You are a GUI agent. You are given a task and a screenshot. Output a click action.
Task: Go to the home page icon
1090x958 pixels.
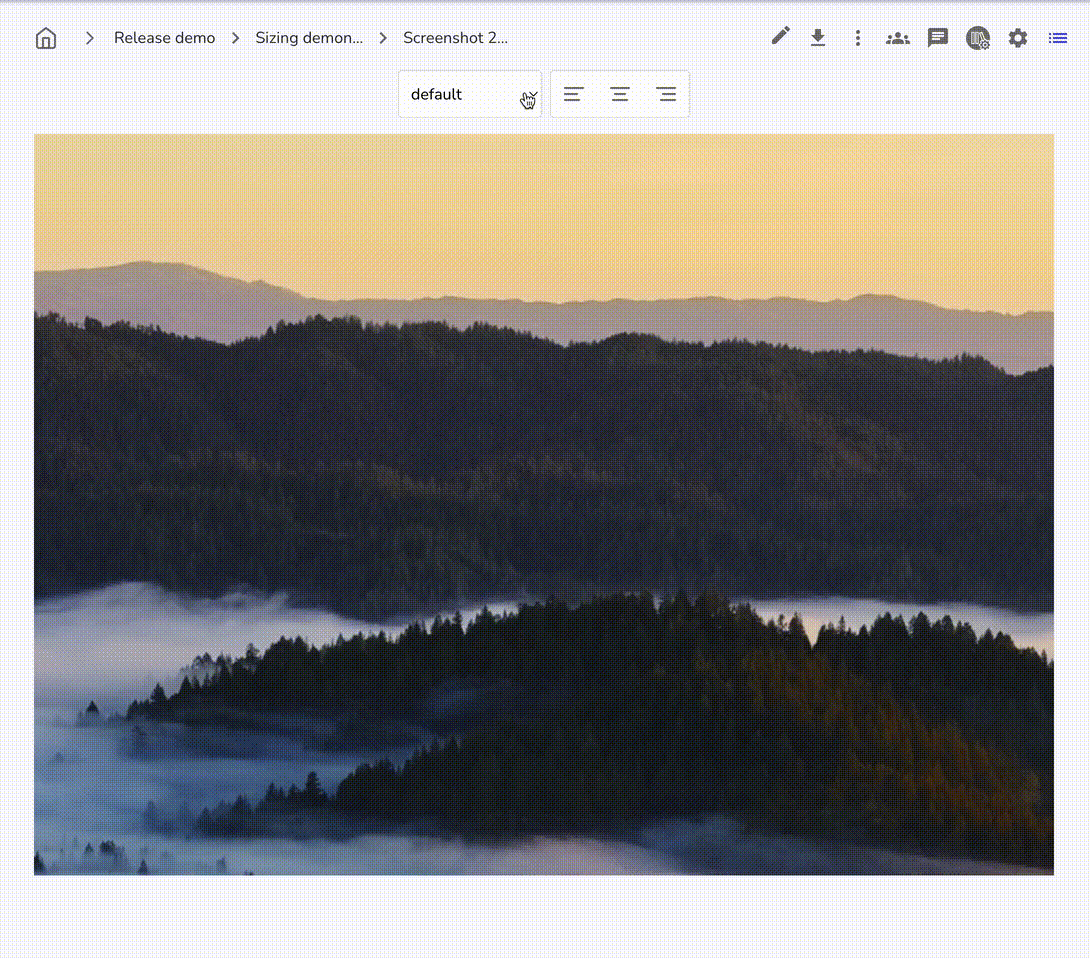[x=46, y=38]
